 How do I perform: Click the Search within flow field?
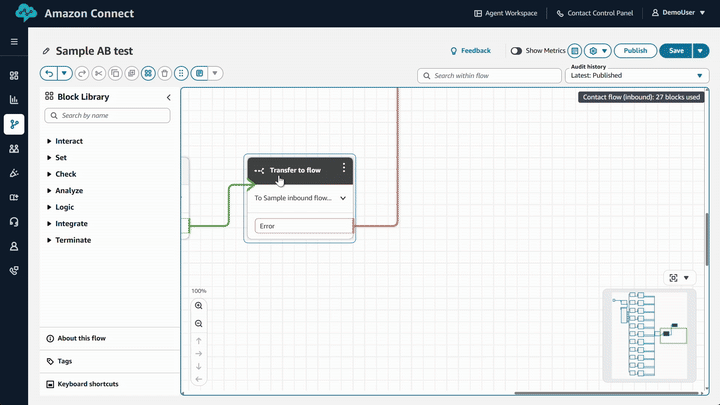coord(490,75)
